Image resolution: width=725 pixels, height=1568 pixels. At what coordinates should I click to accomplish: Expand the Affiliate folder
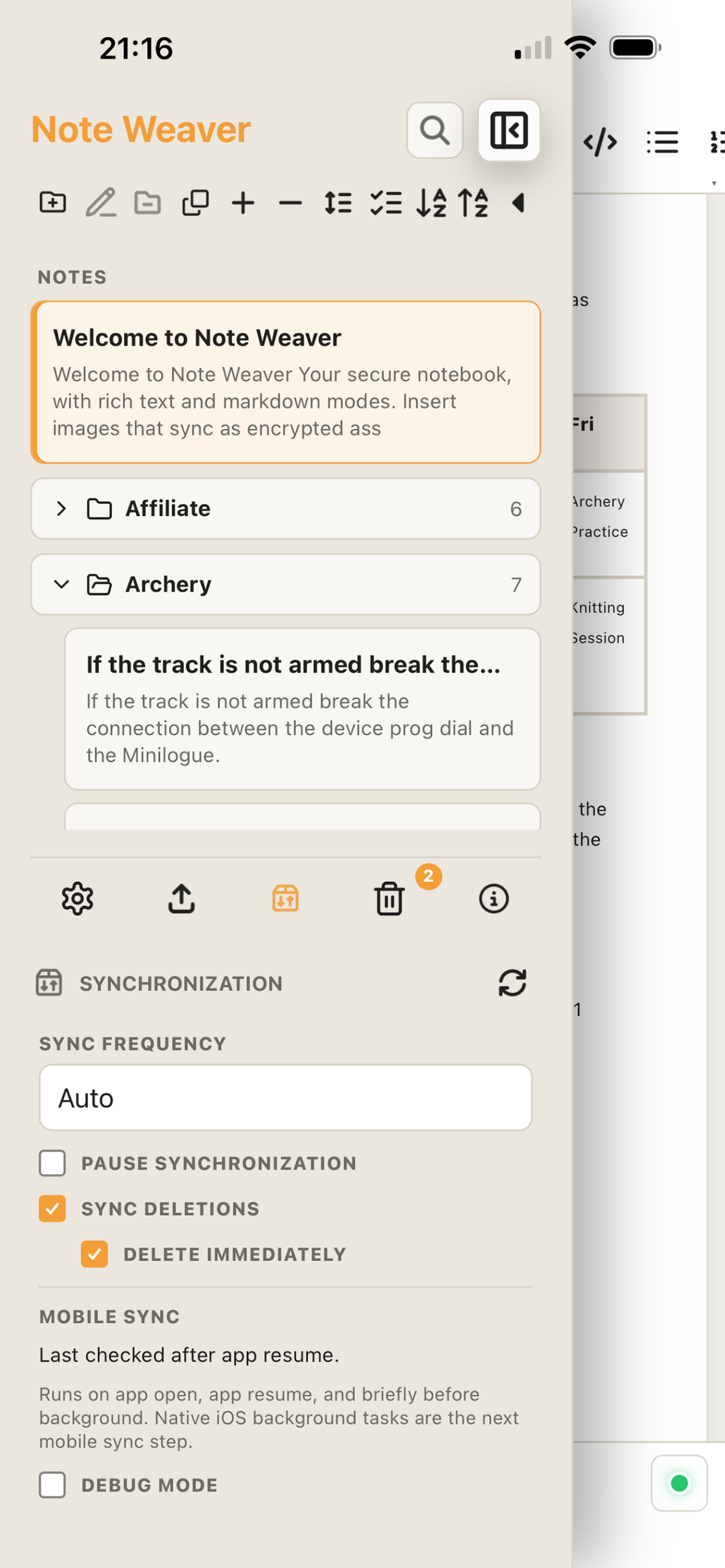tap(286, 508)
